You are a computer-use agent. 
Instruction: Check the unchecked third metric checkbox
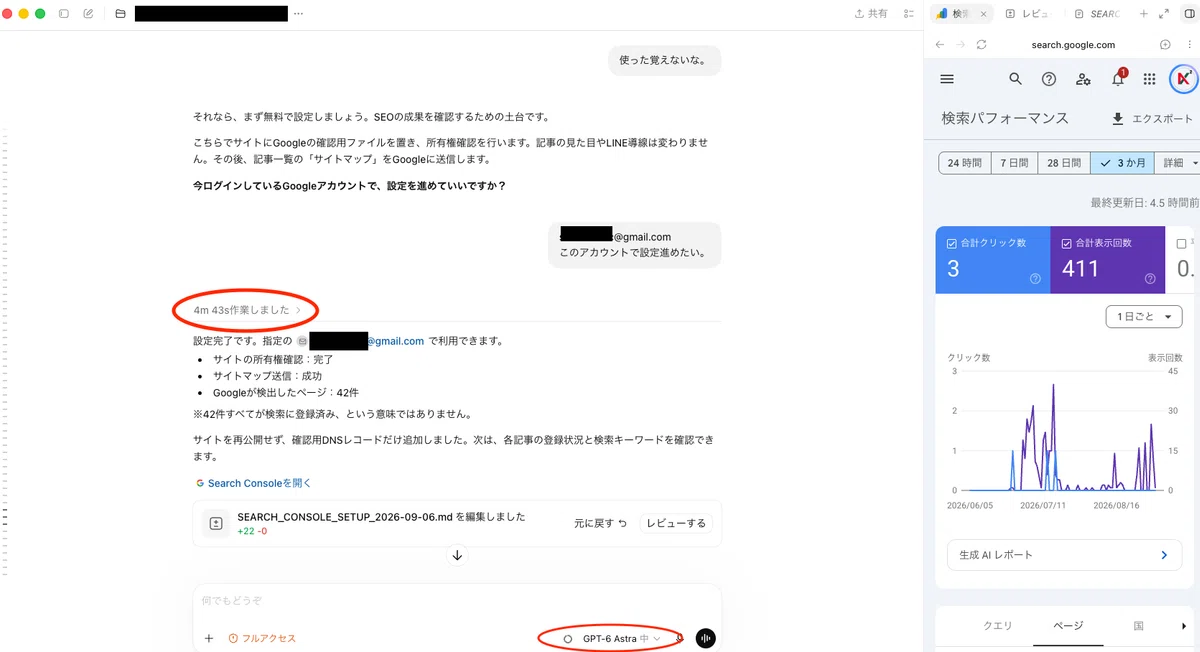click(x=1181, y=243)
